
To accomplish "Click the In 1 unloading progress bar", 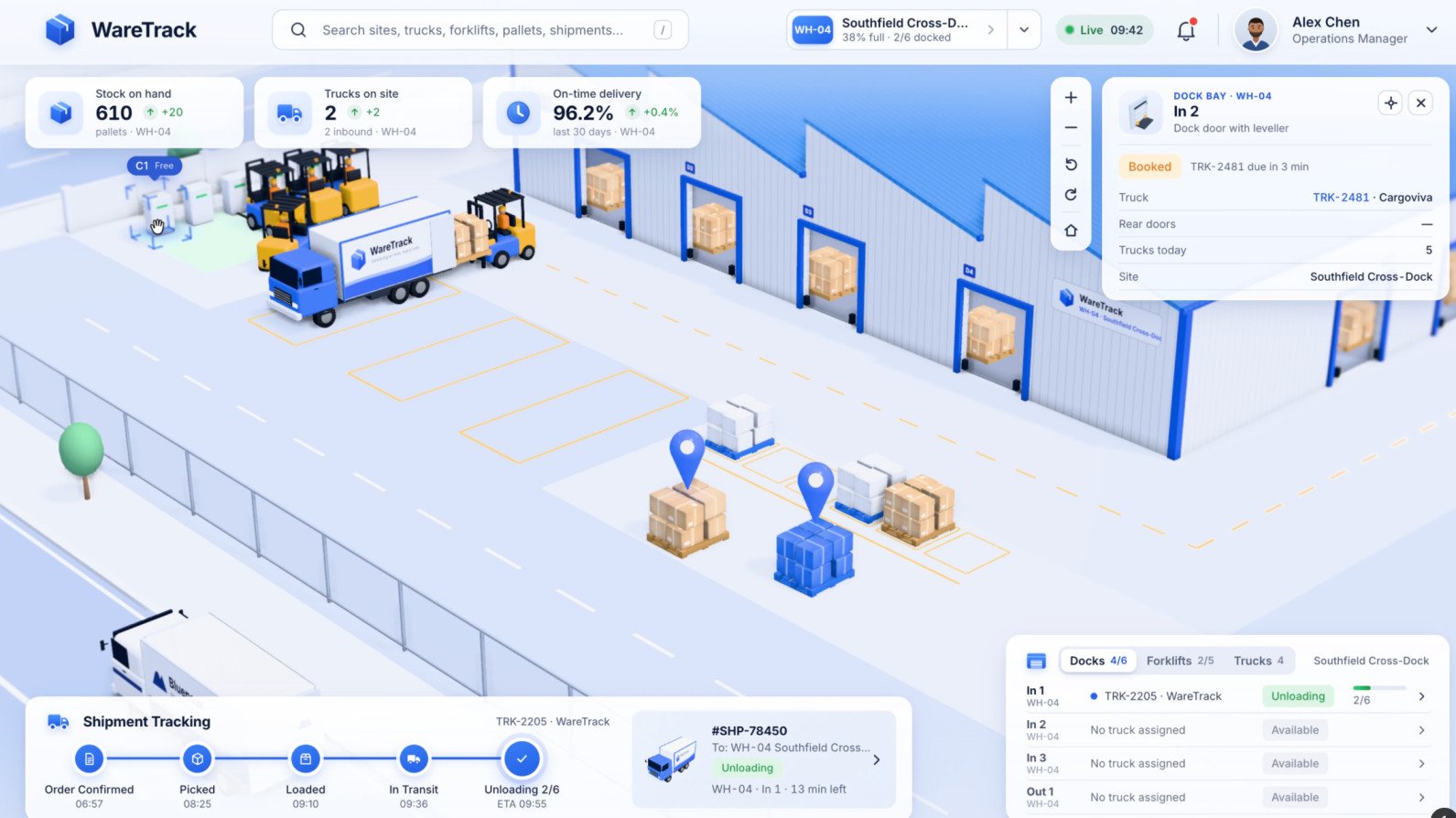I will pos(1378,687).
